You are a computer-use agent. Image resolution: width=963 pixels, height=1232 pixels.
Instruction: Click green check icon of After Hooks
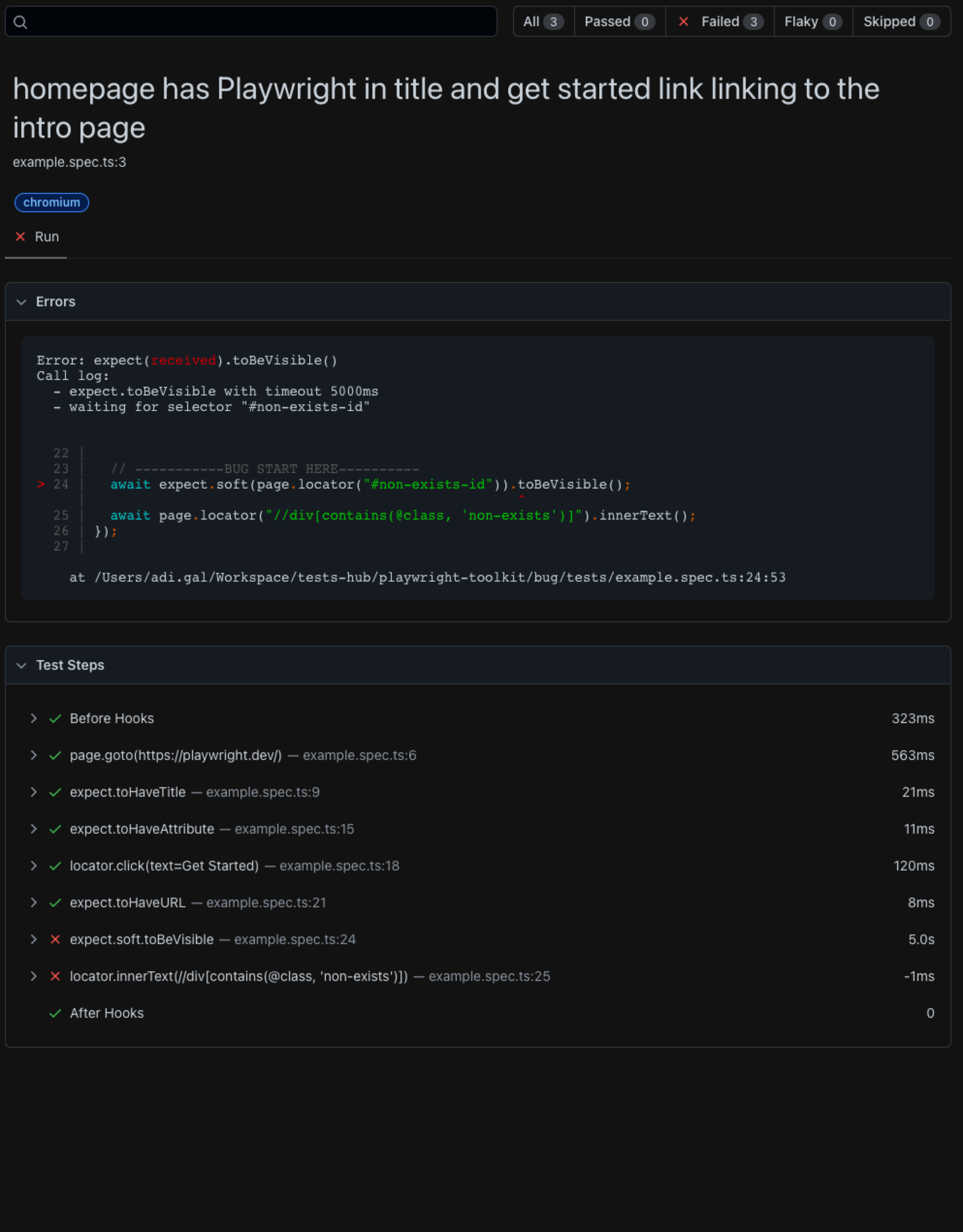pyautogui.click(x=55, y=1013)
